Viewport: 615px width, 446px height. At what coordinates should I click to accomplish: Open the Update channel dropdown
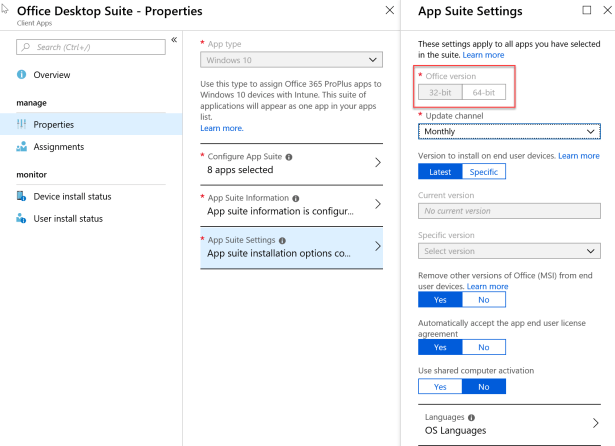(x=508, y=131)
